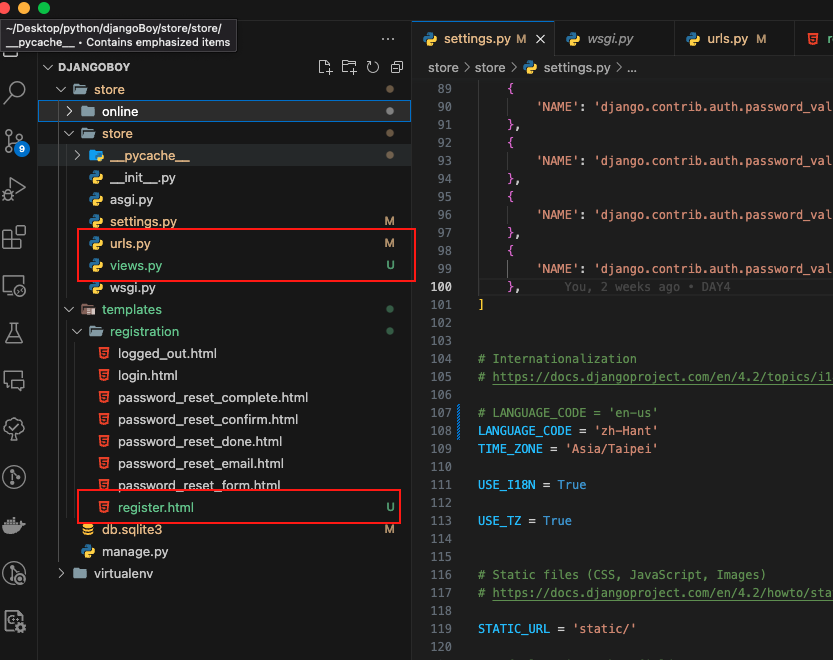This screenshot has height=660, width=833.
Task: Collapse the DJANGOBOY root section
Action: (48, 67)
